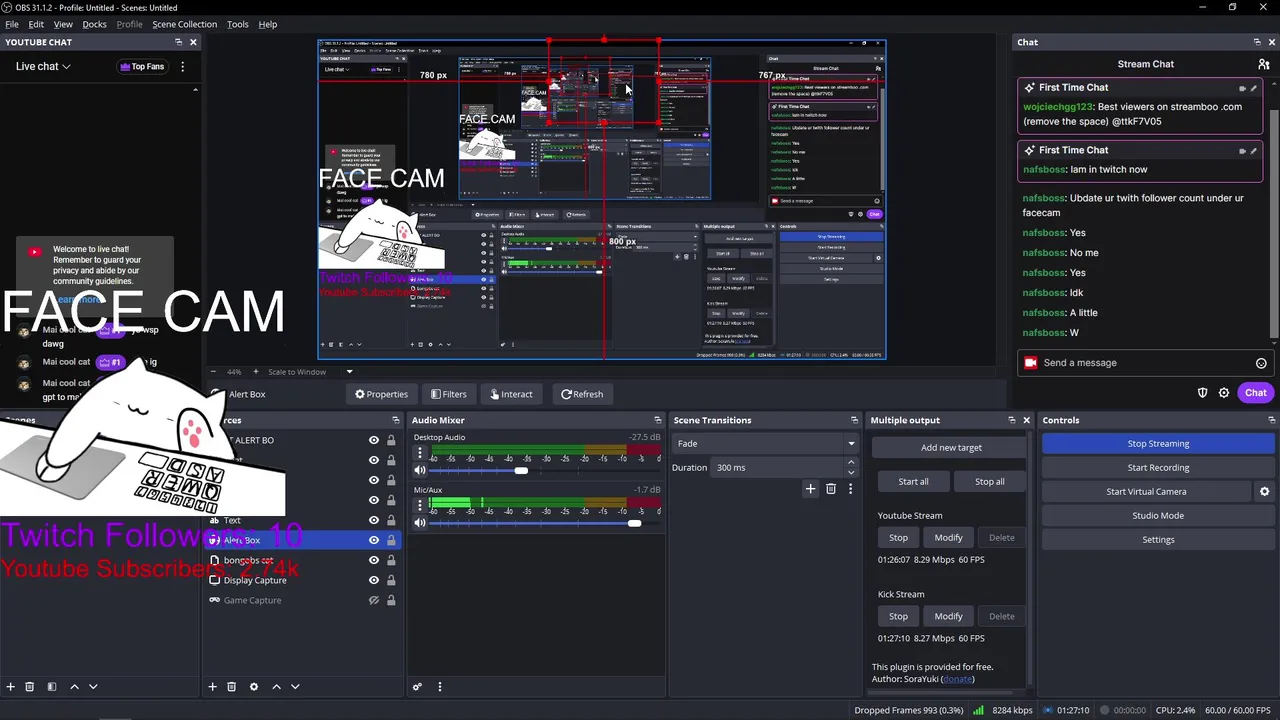Enable Studio Mode button
The height and width of the screenshot is (720, 1280).
1158,516
